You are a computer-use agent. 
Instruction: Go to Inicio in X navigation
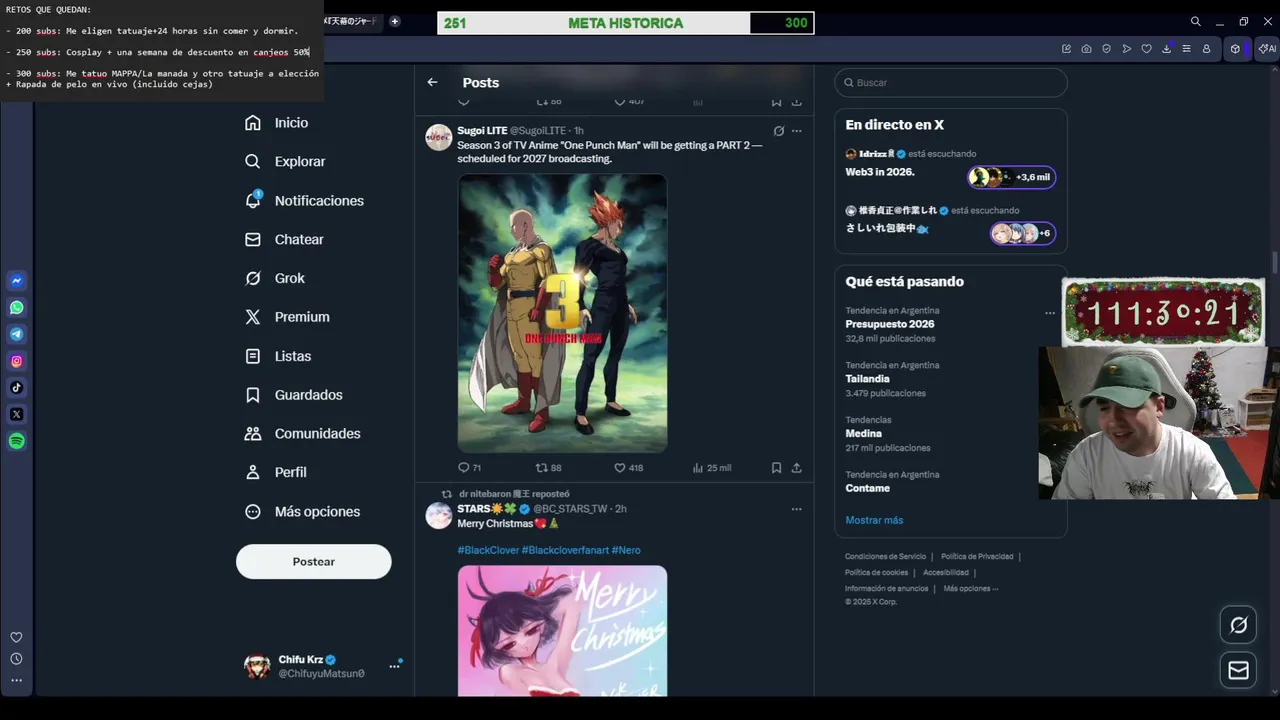(276, 122)
